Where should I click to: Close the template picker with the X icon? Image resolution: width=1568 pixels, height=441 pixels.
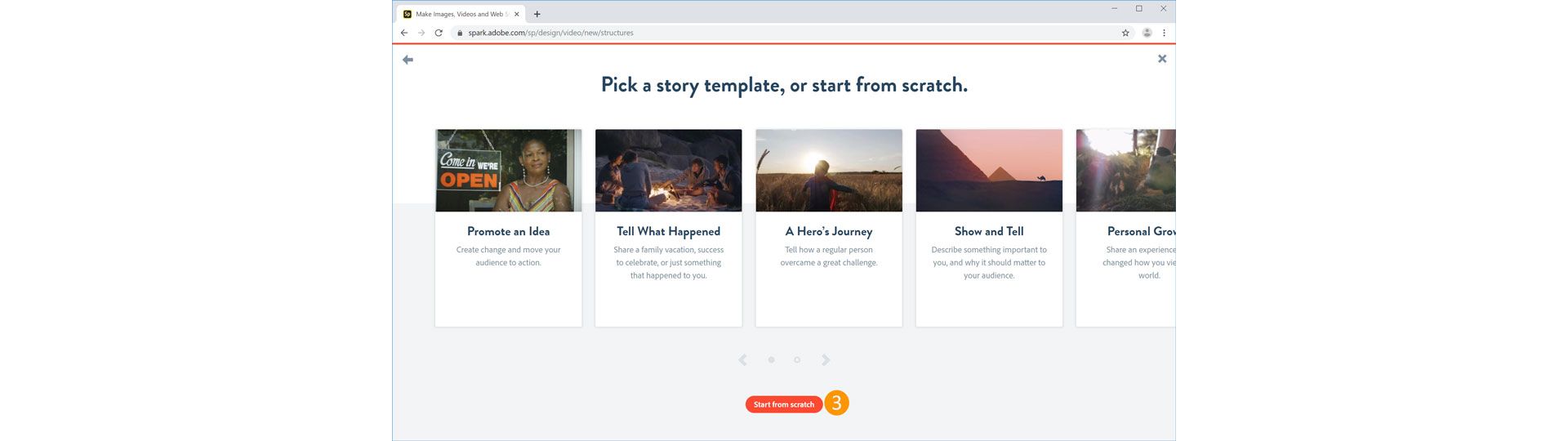[x=1162, y=59]
